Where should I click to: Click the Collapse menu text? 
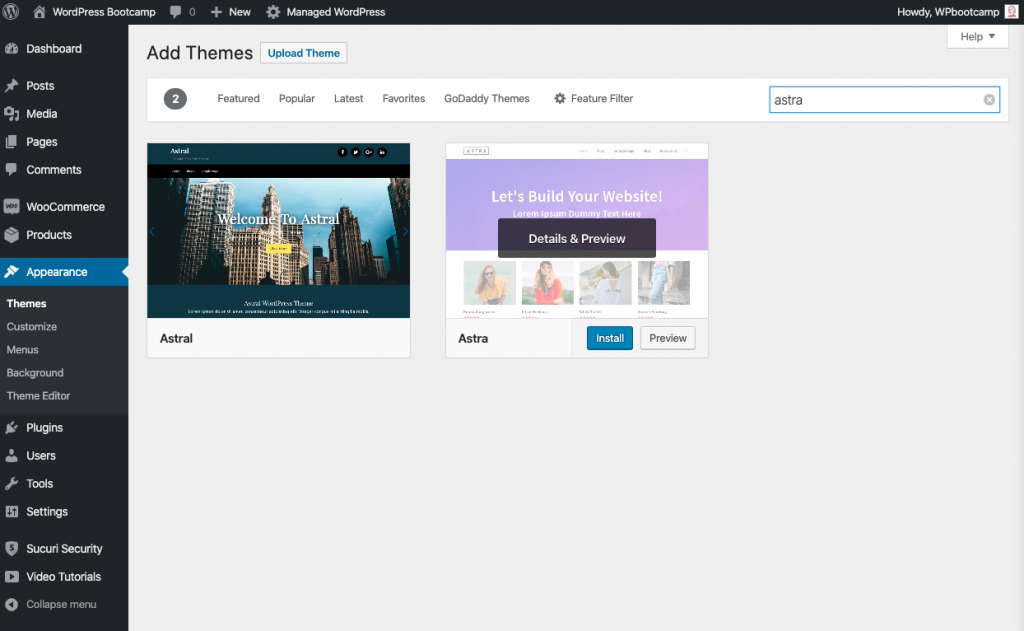[61, 604]
